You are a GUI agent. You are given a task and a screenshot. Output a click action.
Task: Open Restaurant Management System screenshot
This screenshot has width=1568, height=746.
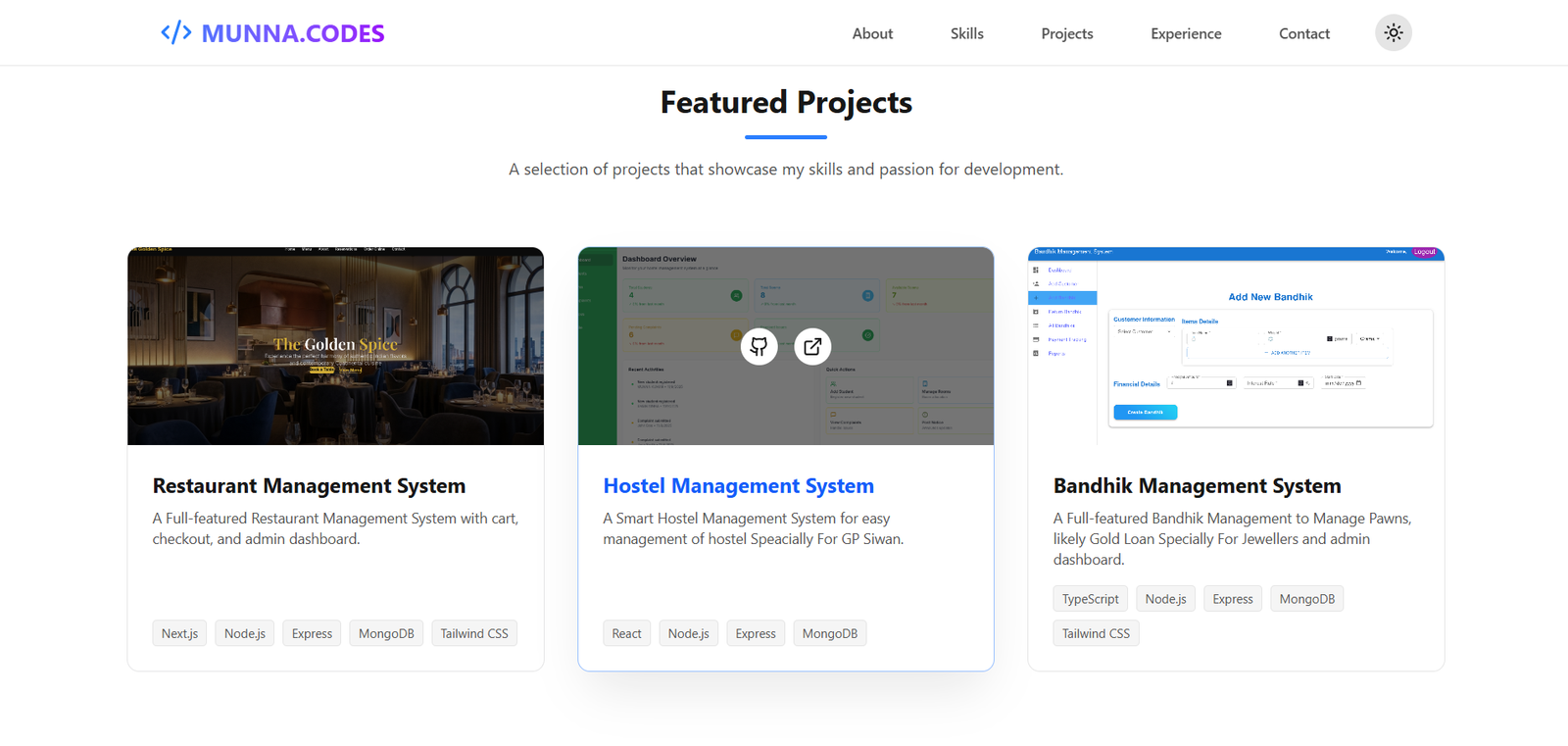tap(335, 346)
